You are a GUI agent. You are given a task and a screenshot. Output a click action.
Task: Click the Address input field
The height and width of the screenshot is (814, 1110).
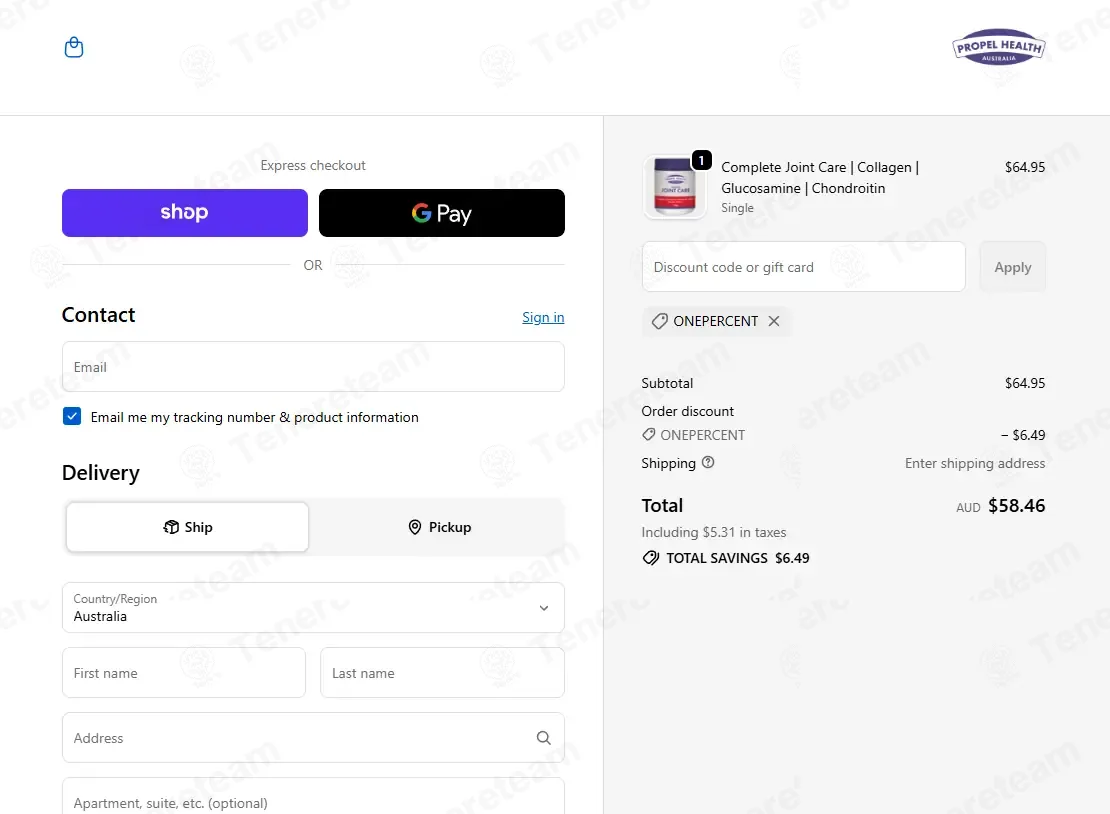coord(313,738)
